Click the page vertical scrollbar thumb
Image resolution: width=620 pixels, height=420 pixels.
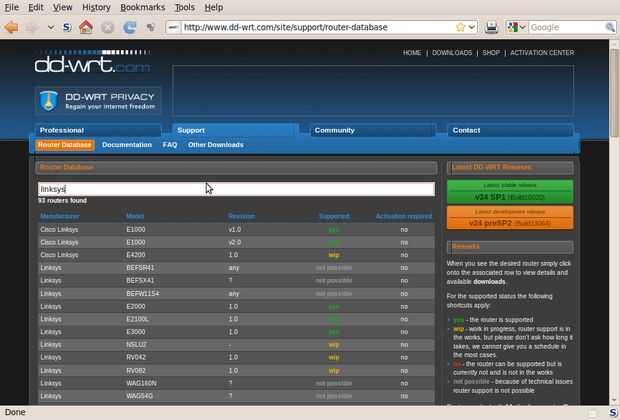(x=614, y=93)
